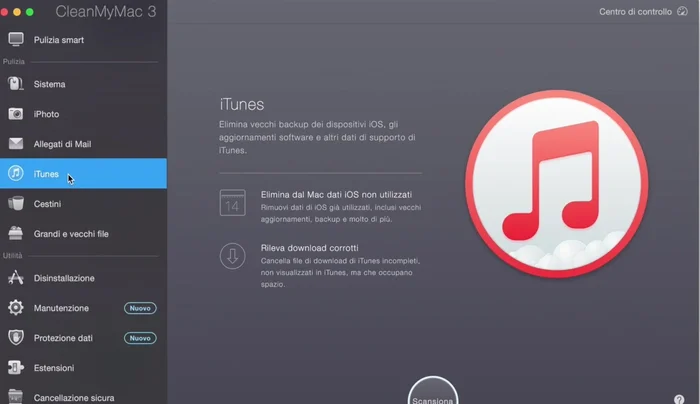The image size is (700, 404).
Task: Click the Pulizia smart monitor icon
Action: [16, 40]
